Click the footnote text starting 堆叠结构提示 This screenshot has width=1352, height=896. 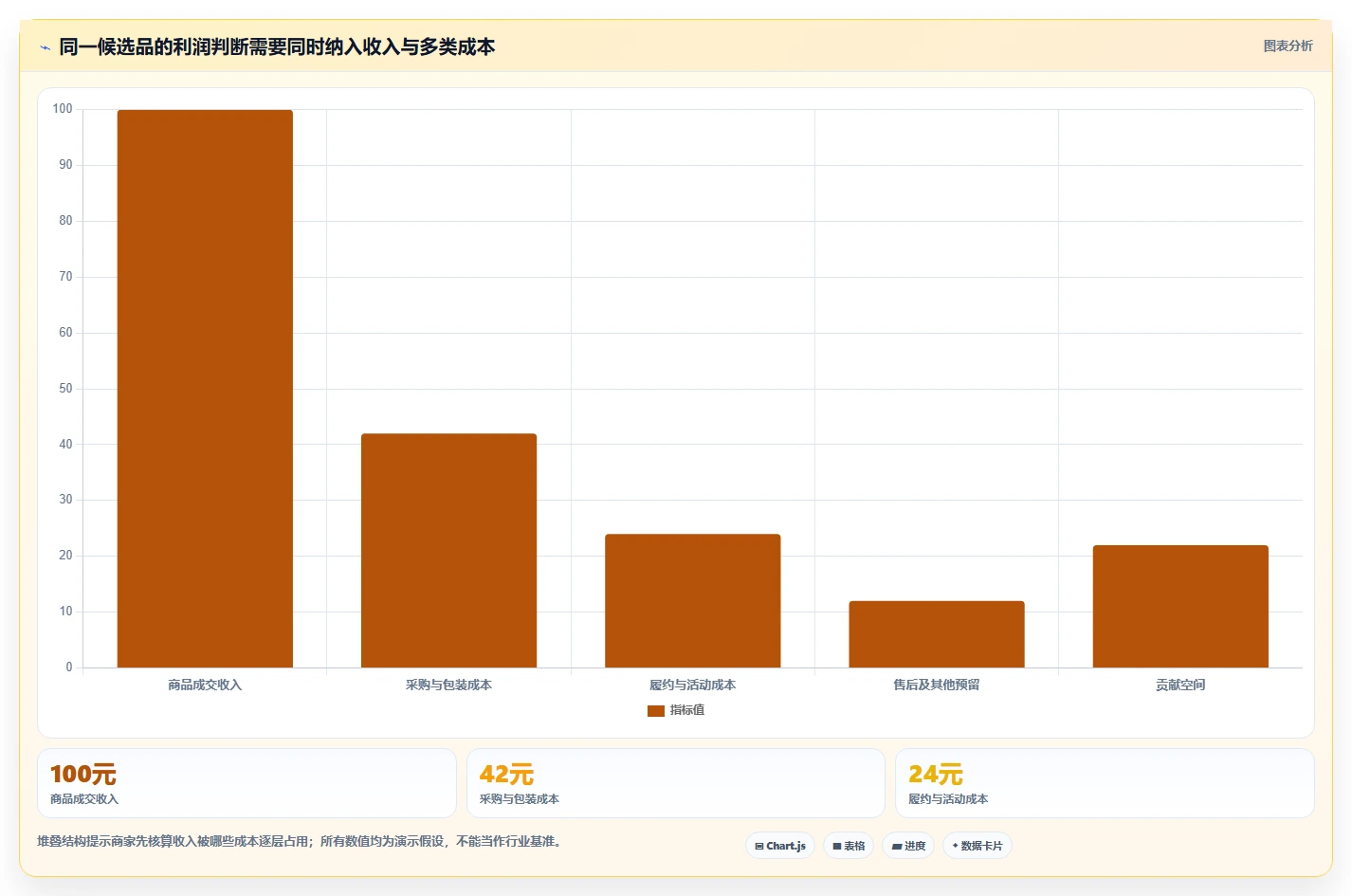click(x=301, y=841)
